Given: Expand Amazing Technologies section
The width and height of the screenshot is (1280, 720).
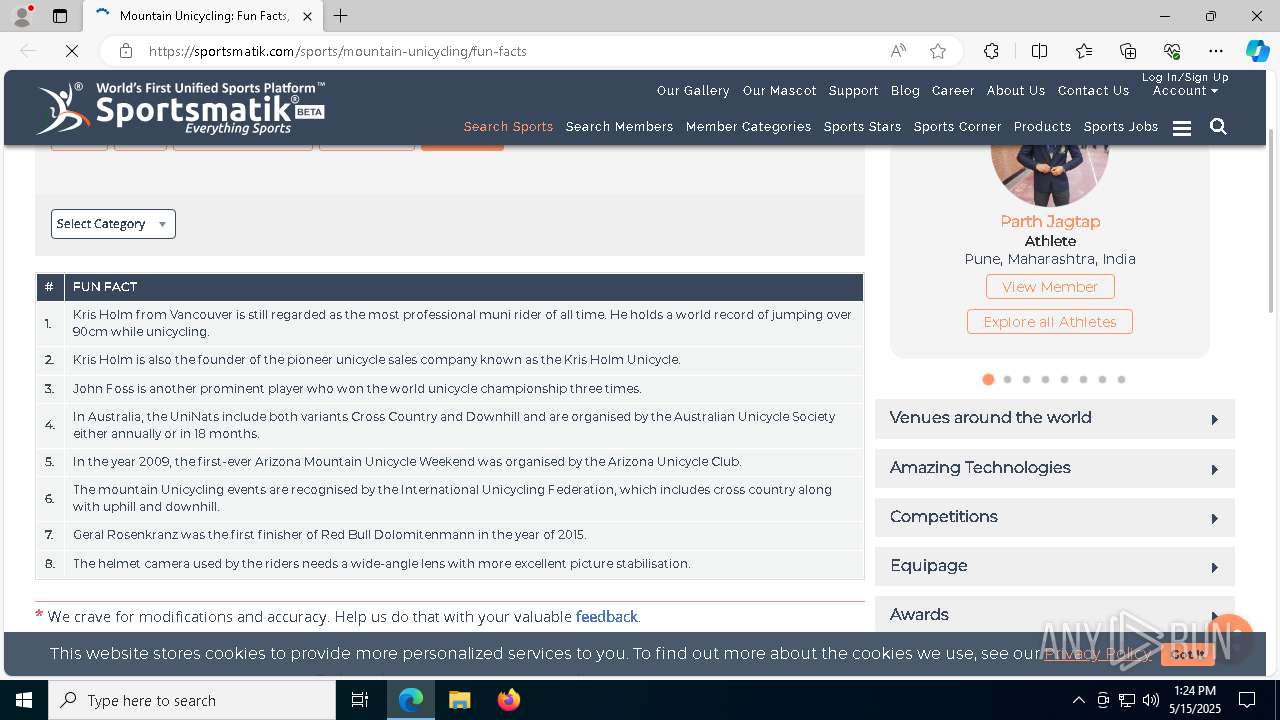Looking at the screenshot, I should pyautogui.click(x=1055, y=468).
